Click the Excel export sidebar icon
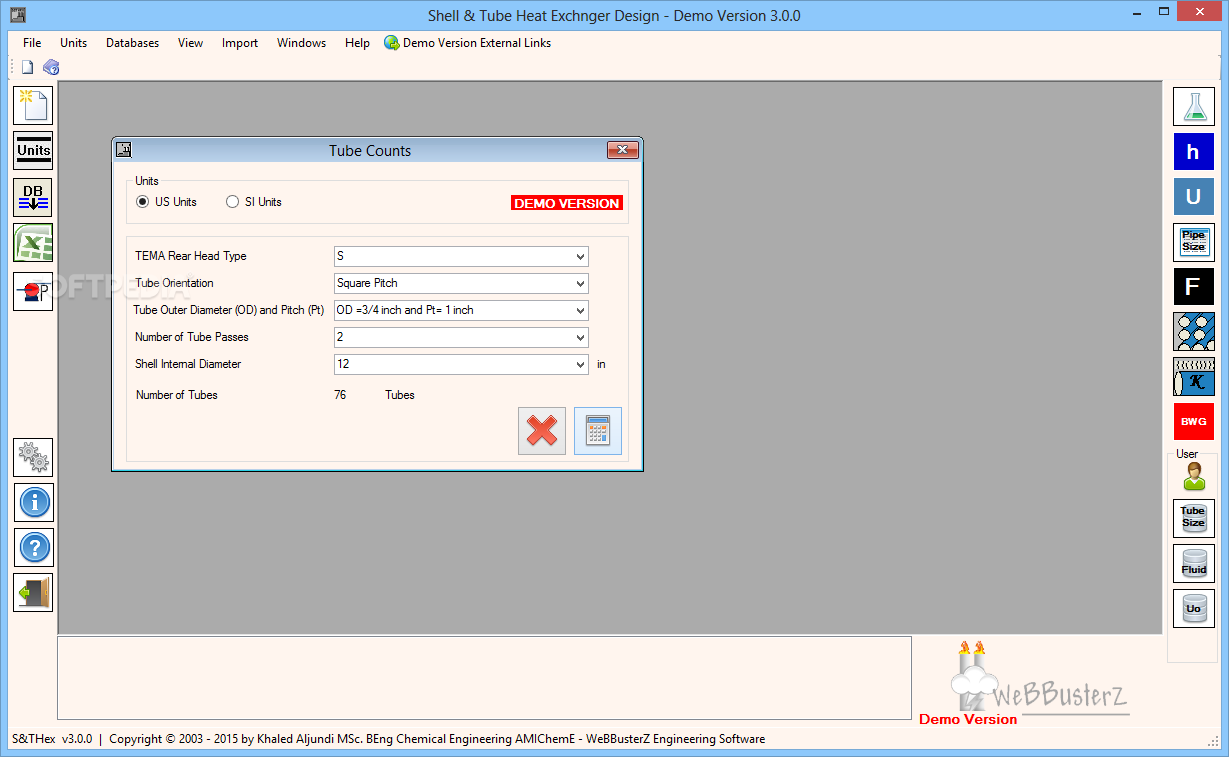This screenshot has width=1229, height=757. click(x=33, y=243)
